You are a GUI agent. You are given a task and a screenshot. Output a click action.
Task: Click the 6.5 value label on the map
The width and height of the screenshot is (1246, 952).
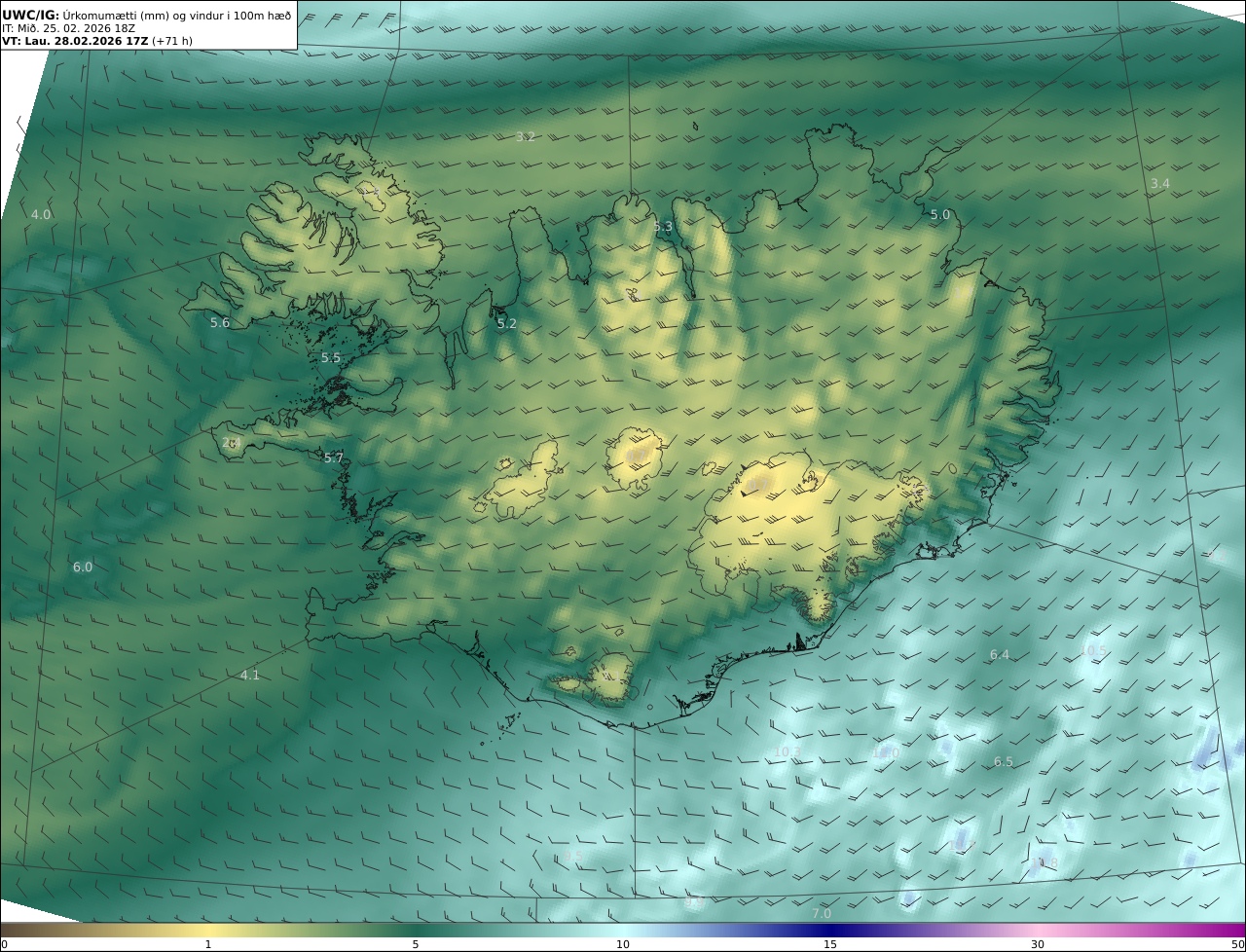(1003, 761)
